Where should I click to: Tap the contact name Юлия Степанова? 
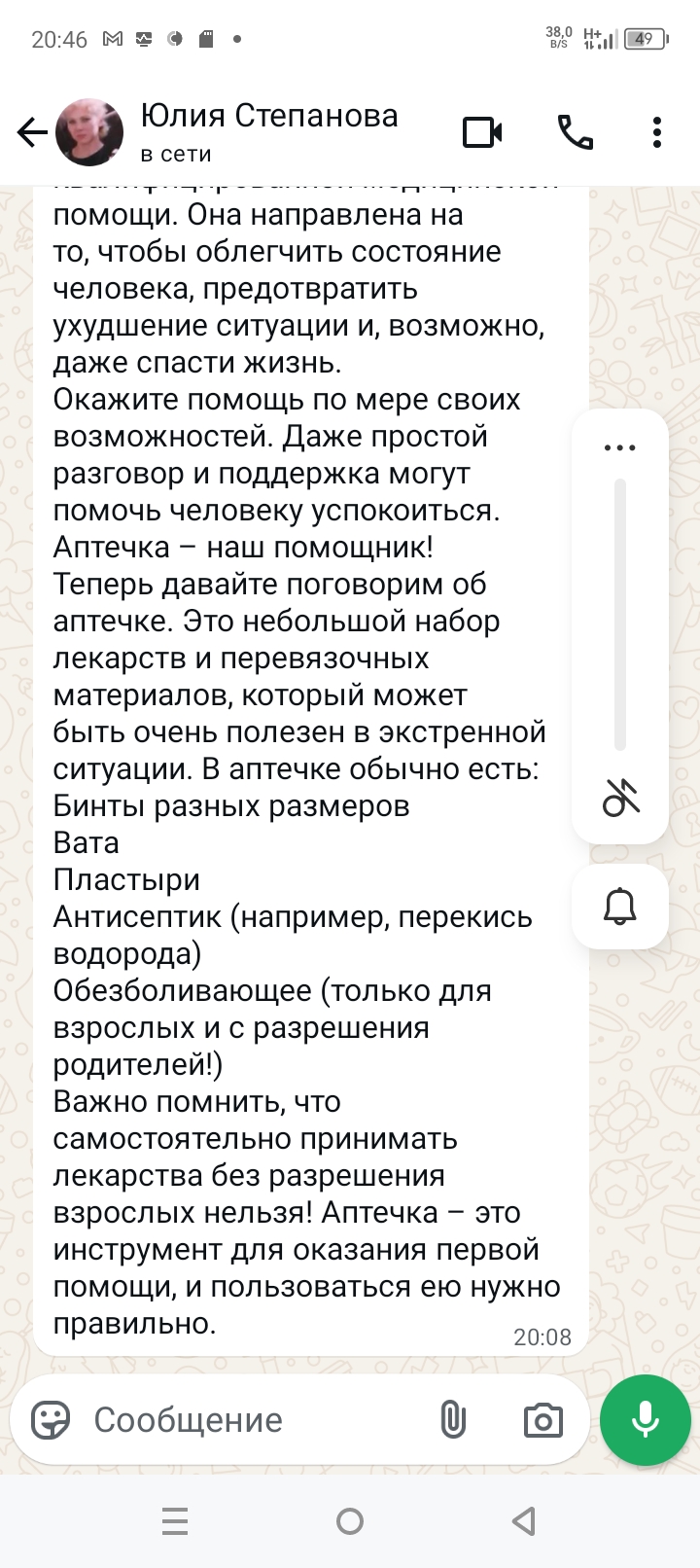coord(269,116)
